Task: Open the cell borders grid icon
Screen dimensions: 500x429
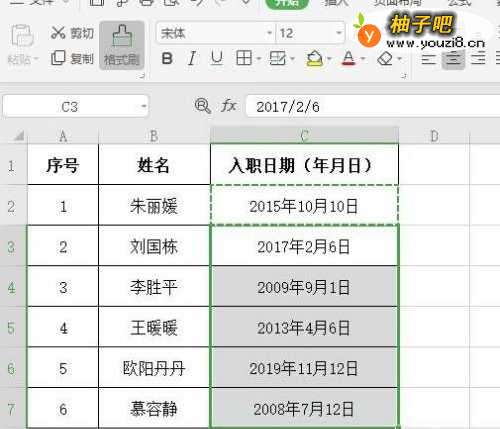Action: coord(244,58)
